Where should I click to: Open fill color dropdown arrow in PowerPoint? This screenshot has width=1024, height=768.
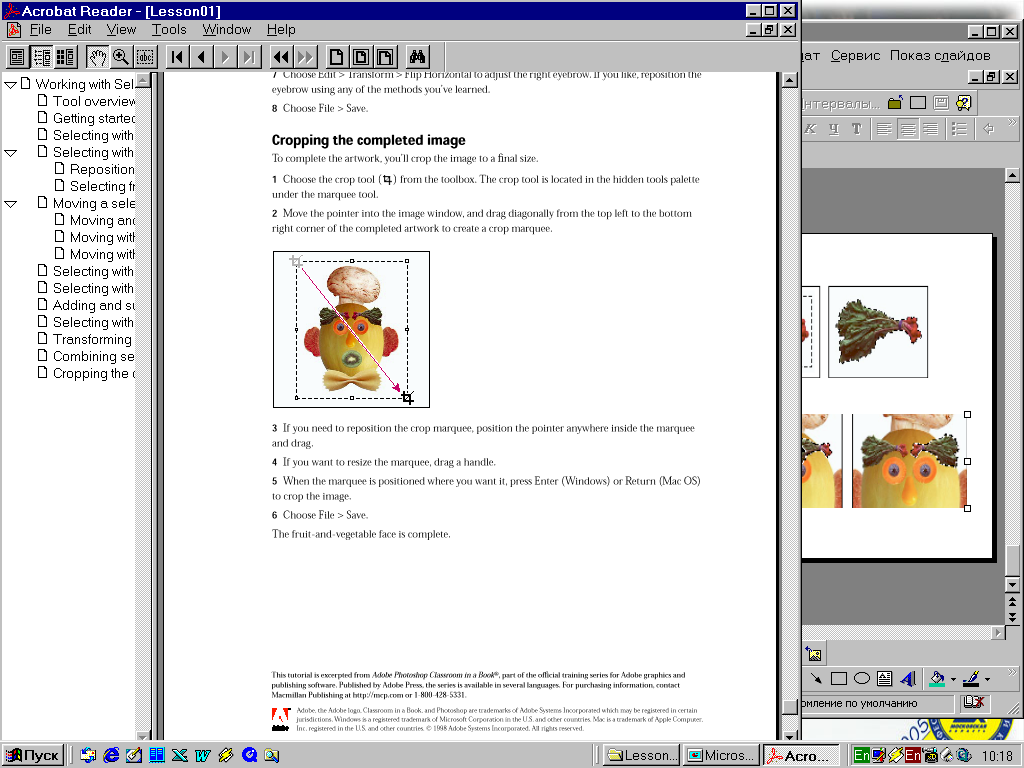tap(953, 680)
